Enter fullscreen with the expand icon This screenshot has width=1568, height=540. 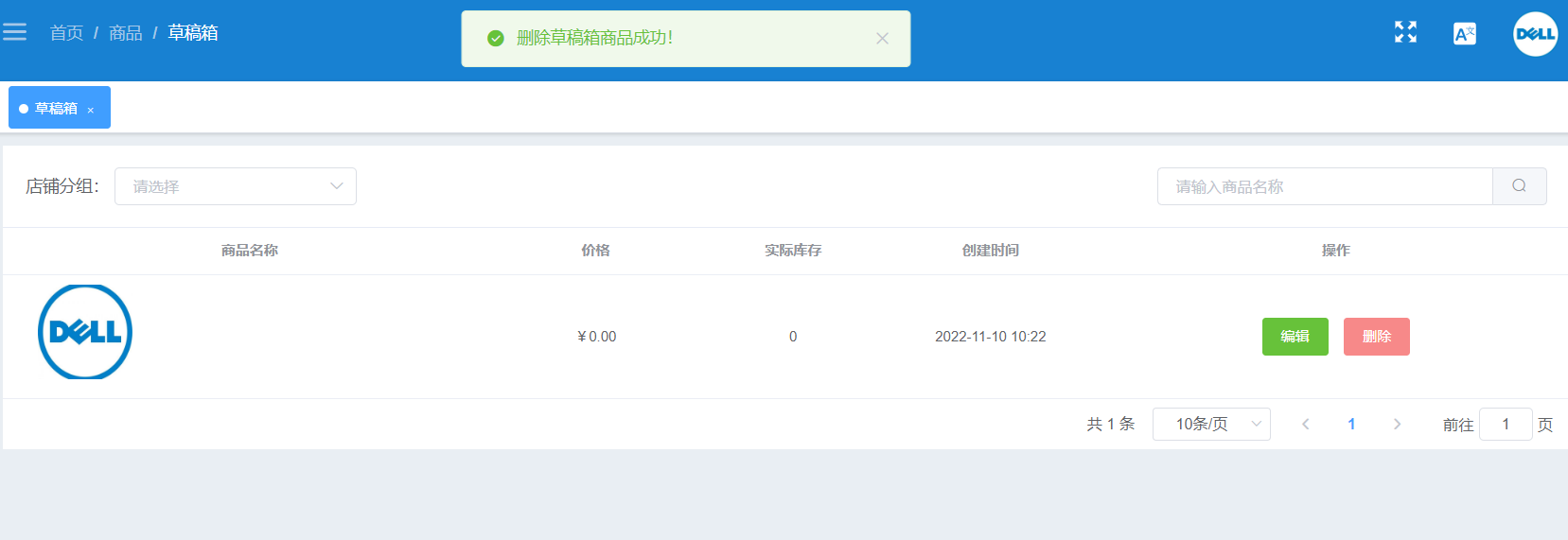(1405, 32)
